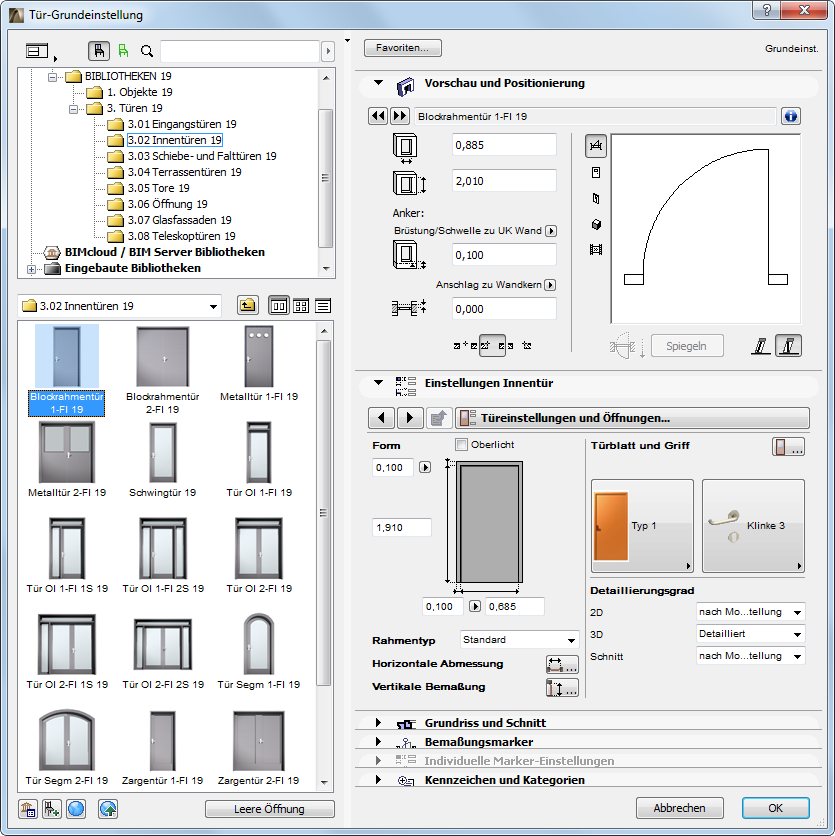Switch to list view of doors
Screen dimensions: 835x836
323,306
